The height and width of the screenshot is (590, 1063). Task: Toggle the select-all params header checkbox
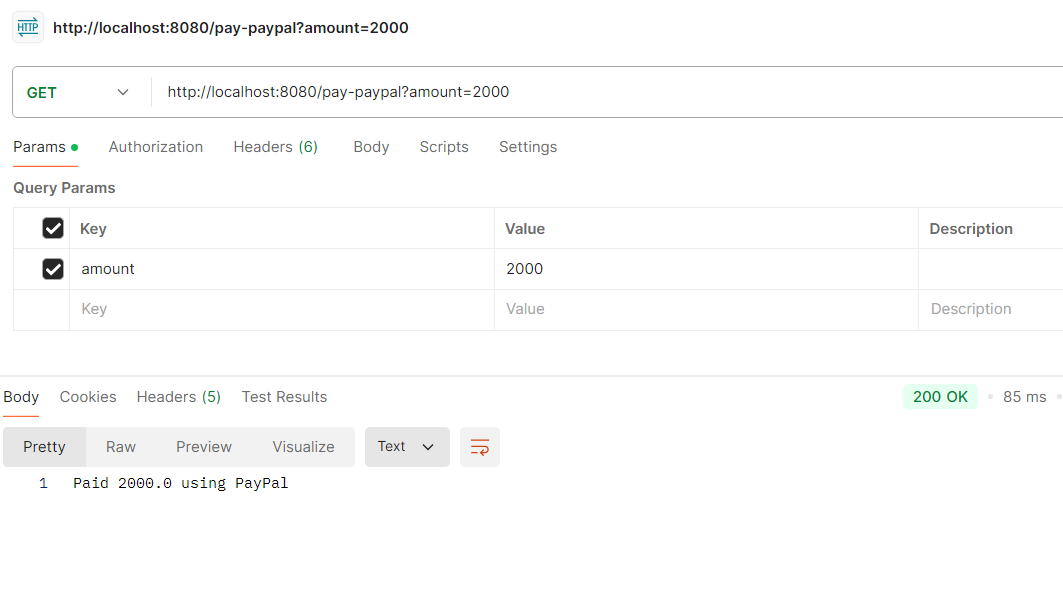pyautogui.click(x=53, y=229)
